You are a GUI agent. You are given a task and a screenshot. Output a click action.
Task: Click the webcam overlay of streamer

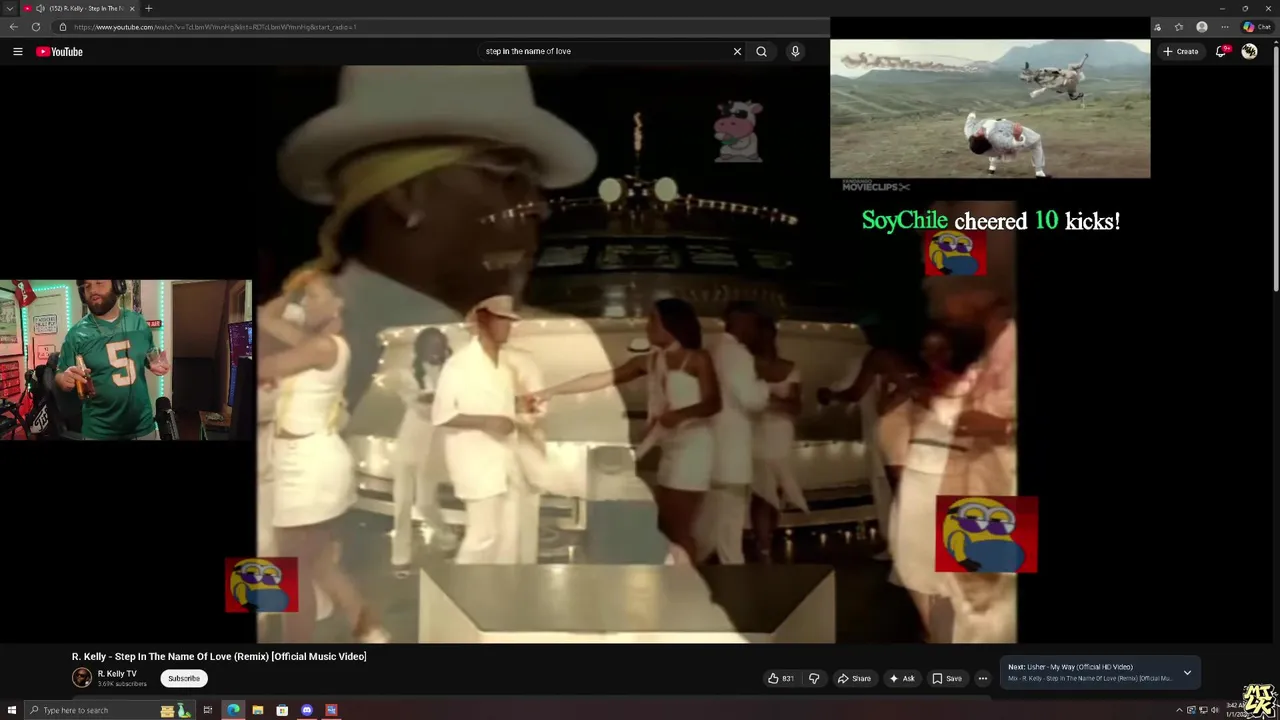pos(125,360)
